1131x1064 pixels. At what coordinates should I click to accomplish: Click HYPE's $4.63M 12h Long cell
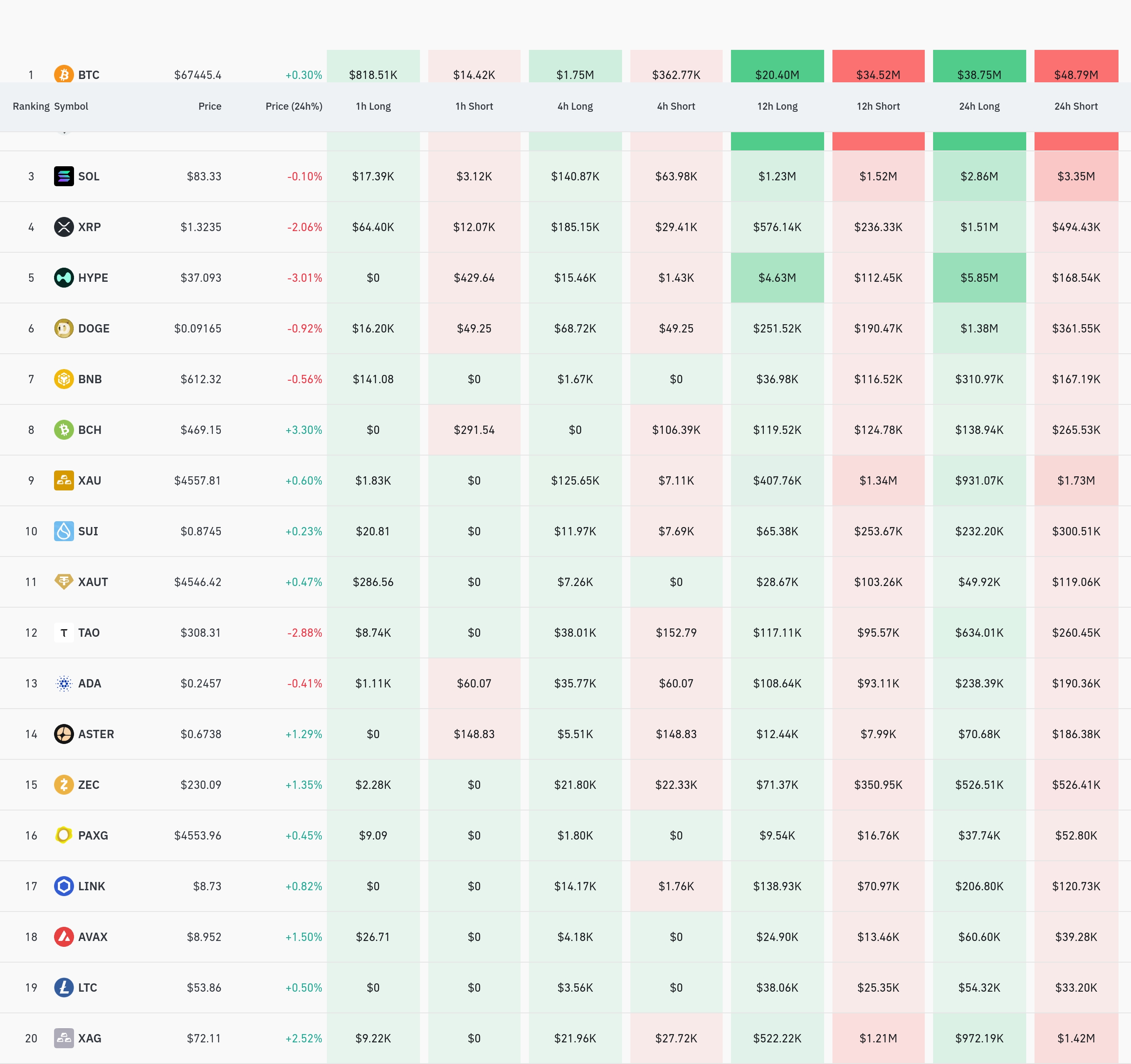tap(777, 278)
